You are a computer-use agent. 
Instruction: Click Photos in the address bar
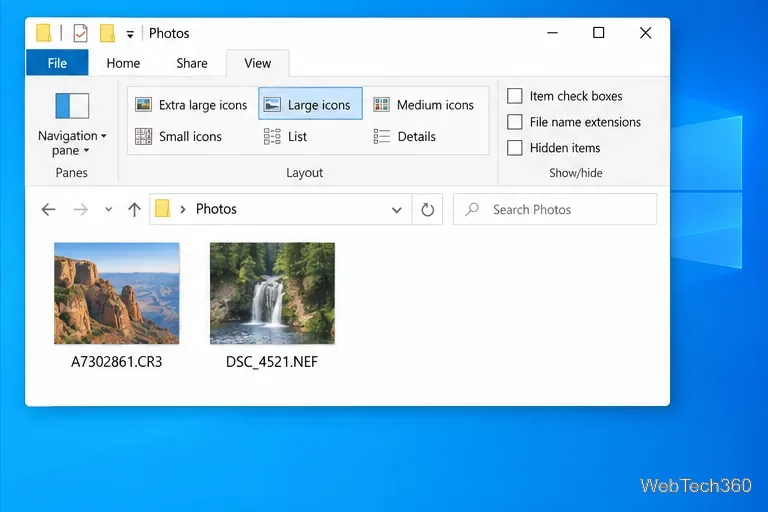[x=216, y=209]
